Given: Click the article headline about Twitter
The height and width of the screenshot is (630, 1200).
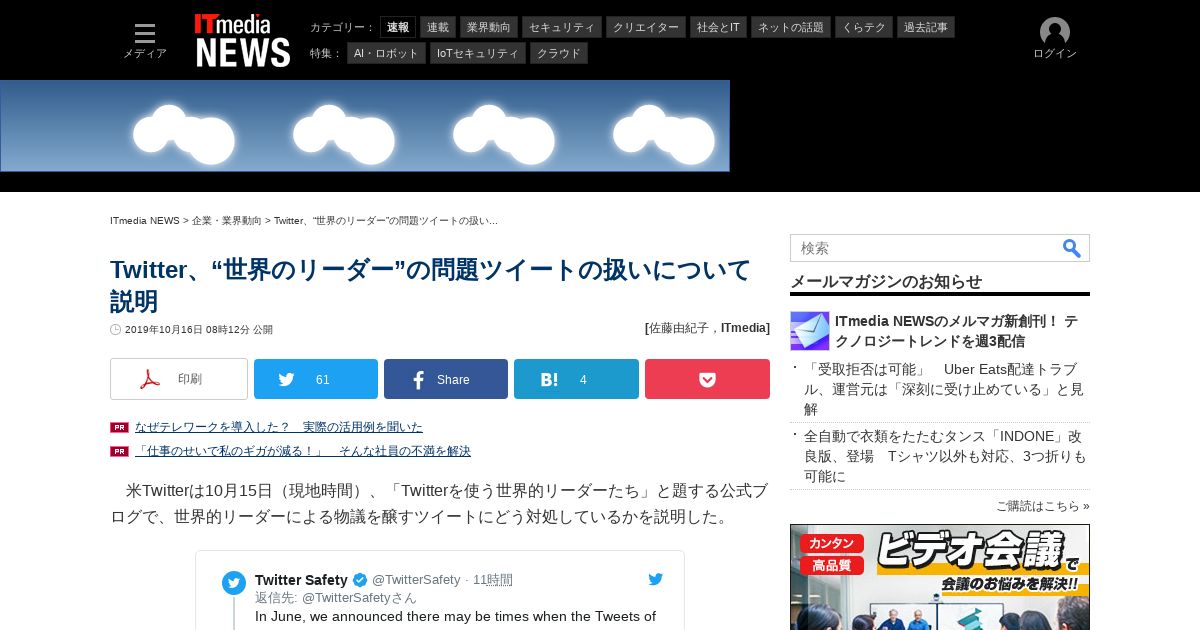Looking at the screenshot, I should pyautogui.click(x=430, y=285).
